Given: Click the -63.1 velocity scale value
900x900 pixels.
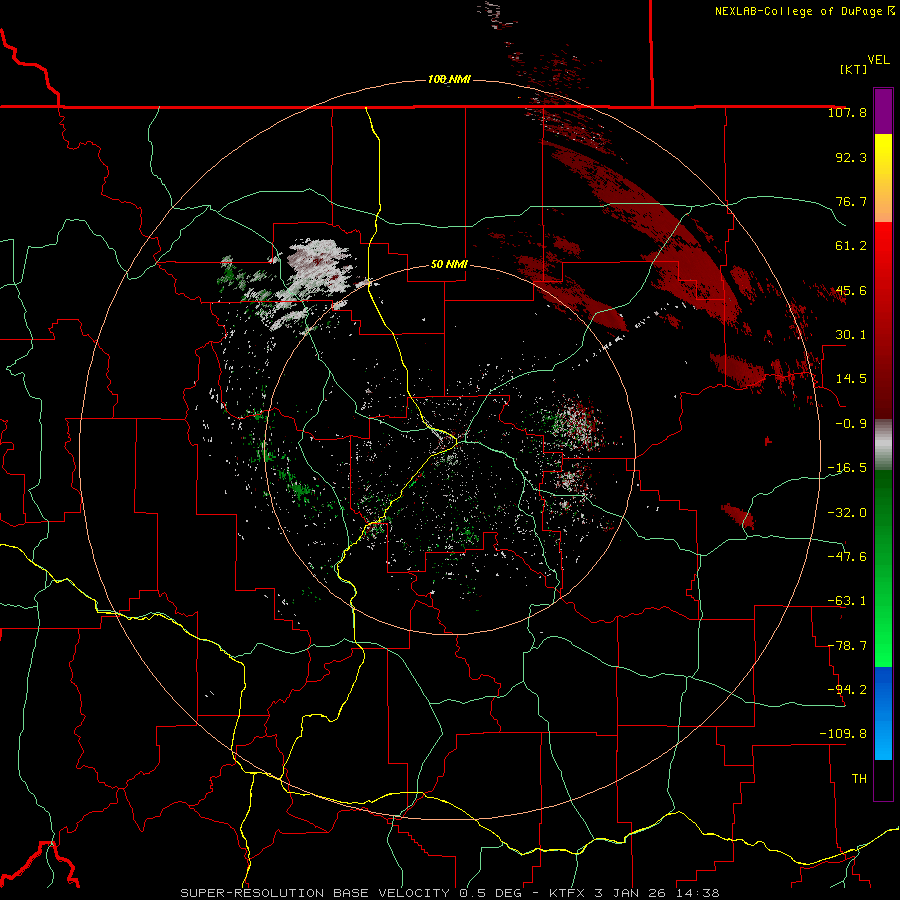Looking at the screenshot, I should click(x=847, y=601).
